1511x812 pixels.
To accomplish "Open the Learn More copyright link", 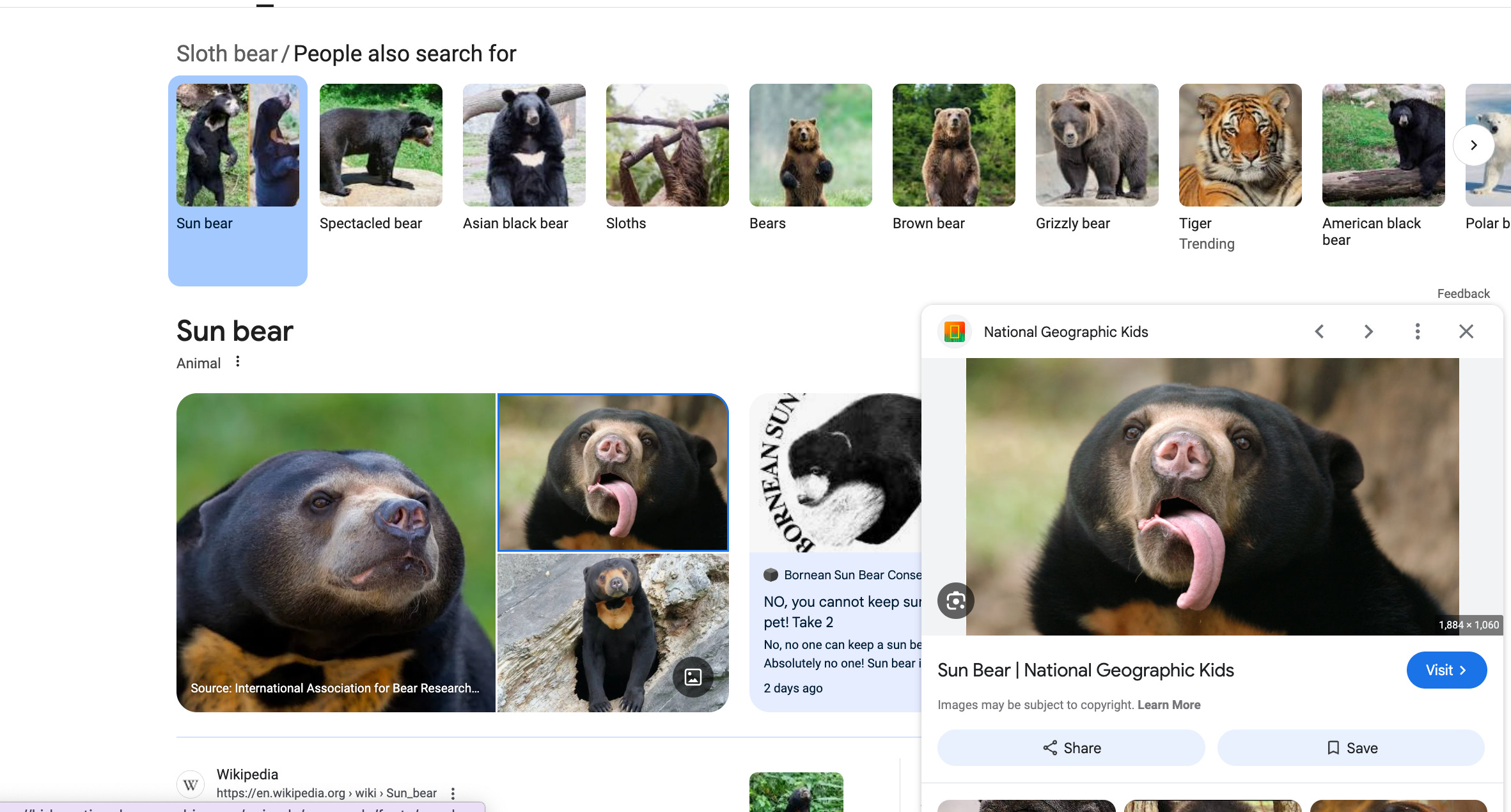I will [x=1168, y=705].
